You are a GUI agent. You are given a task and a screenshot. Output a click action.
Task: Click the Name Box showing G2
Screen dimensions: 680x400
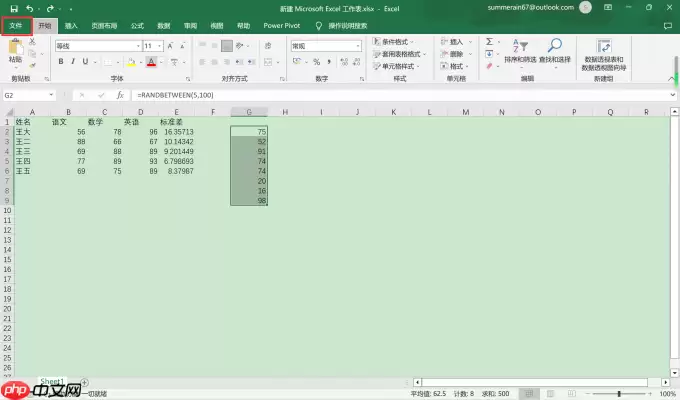pyautogui.click(x=29, y=95)
